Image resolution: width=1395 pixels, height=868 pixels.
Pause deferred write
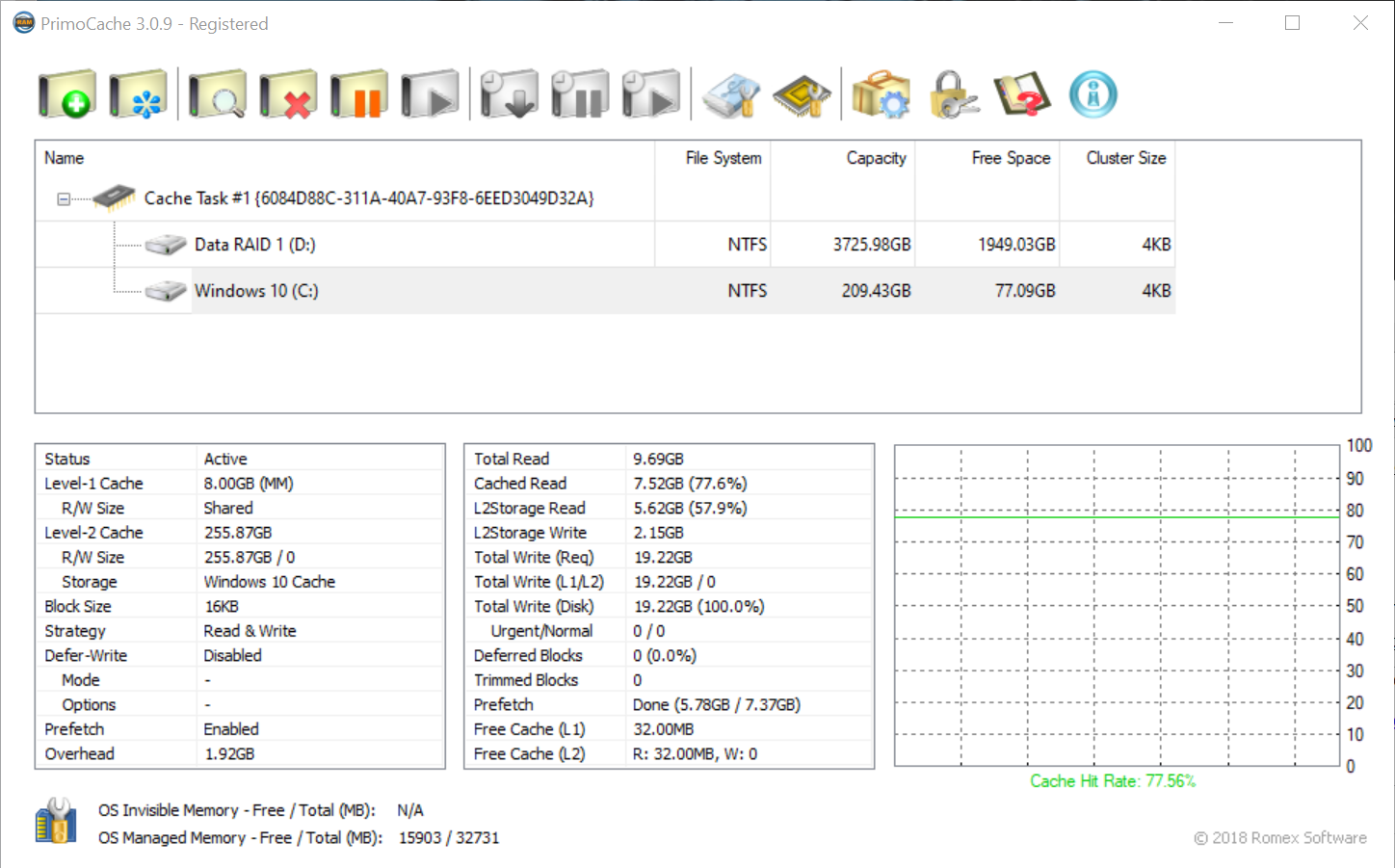point(580,94)
